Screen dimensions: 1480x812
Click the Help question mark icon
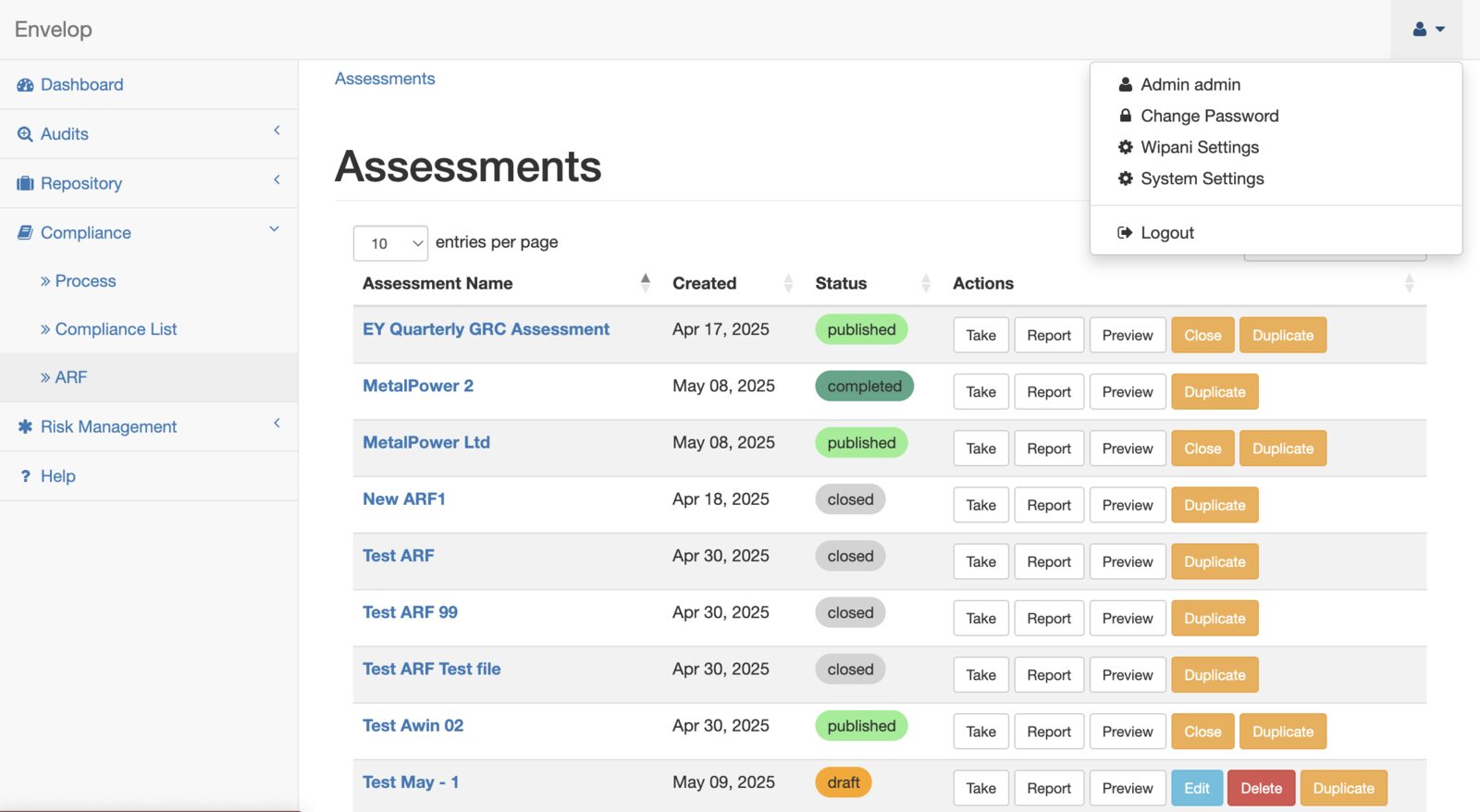click(25, 476)
